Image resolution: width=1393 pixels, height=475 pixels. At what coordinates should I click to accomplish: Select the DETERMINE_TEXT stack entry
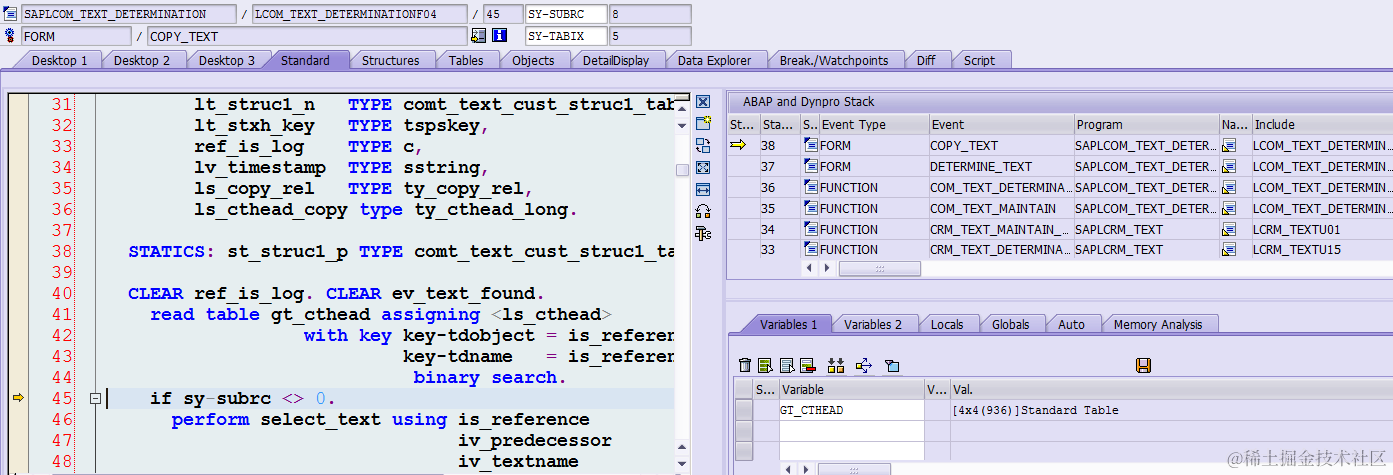coord(1000,167)
